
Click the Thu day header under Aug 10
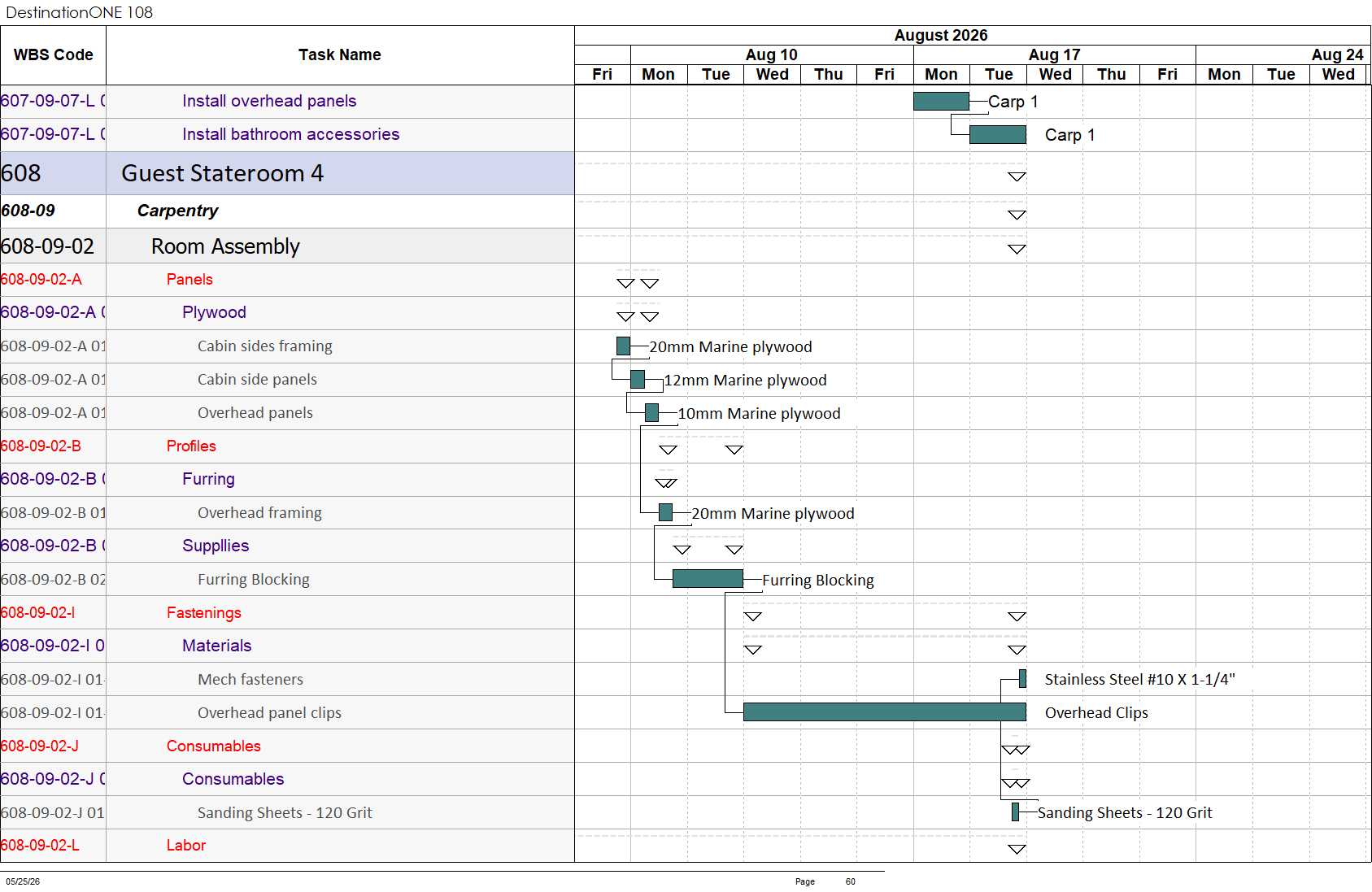pyautogui.click(x=829, y=75)
